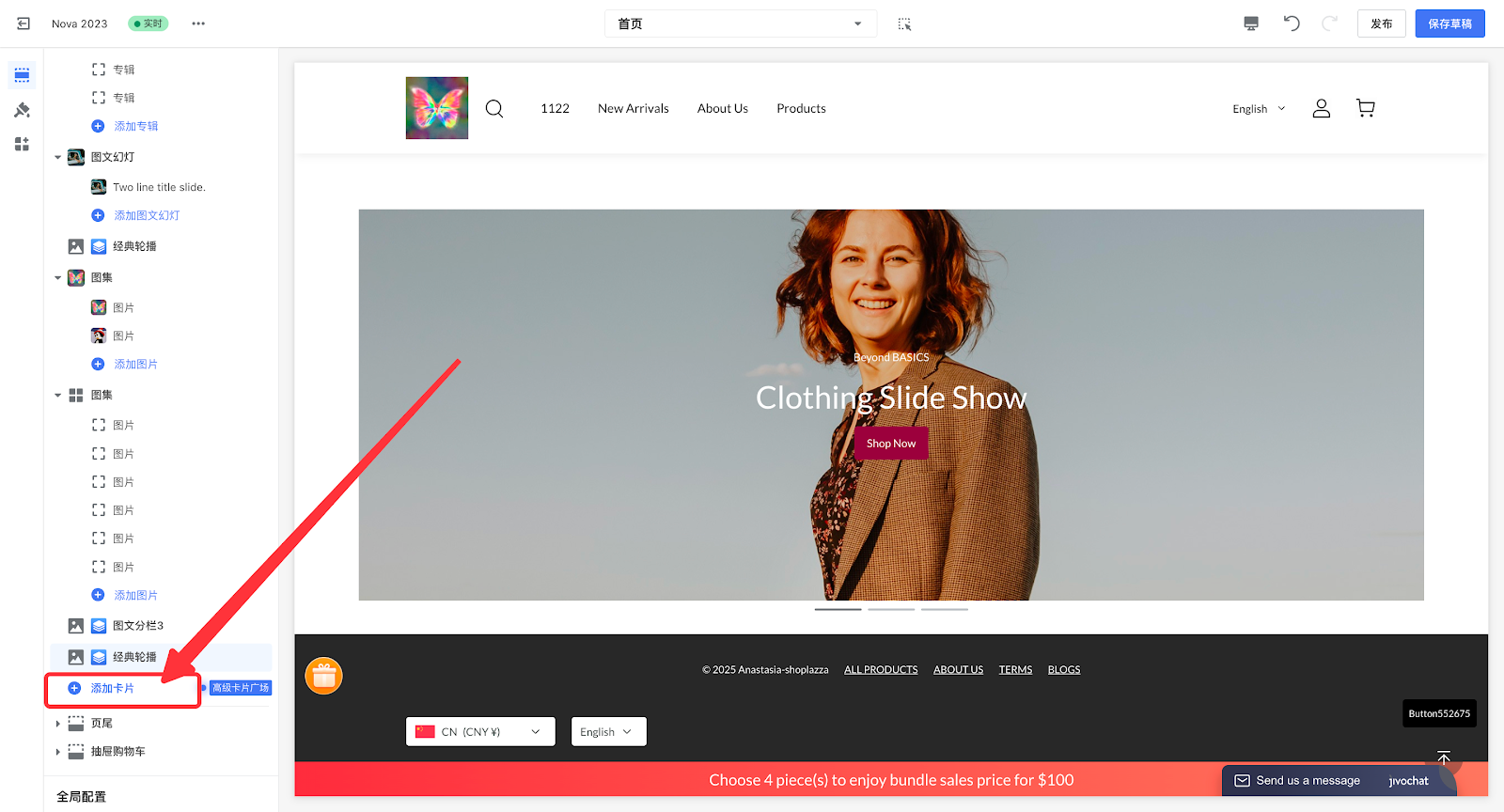The image size is (1504, 812).
Task: Select the Two line title slide item
Action: tap(159, 187)
